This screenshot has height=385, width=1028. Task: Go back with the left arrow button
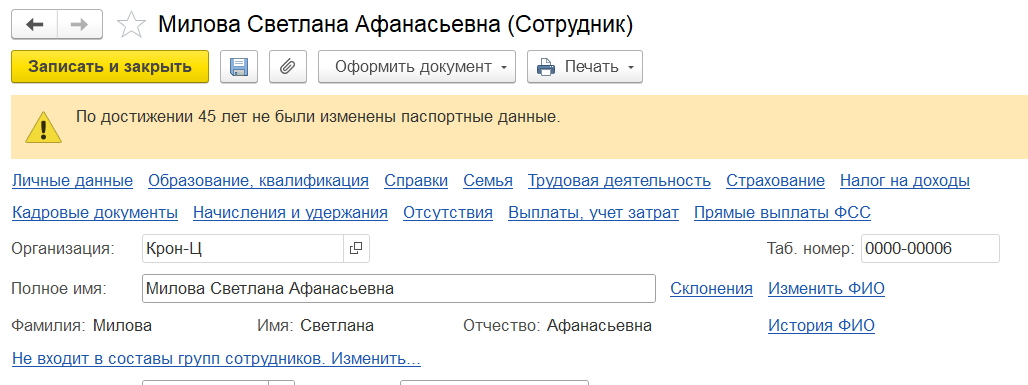point(35,25)
